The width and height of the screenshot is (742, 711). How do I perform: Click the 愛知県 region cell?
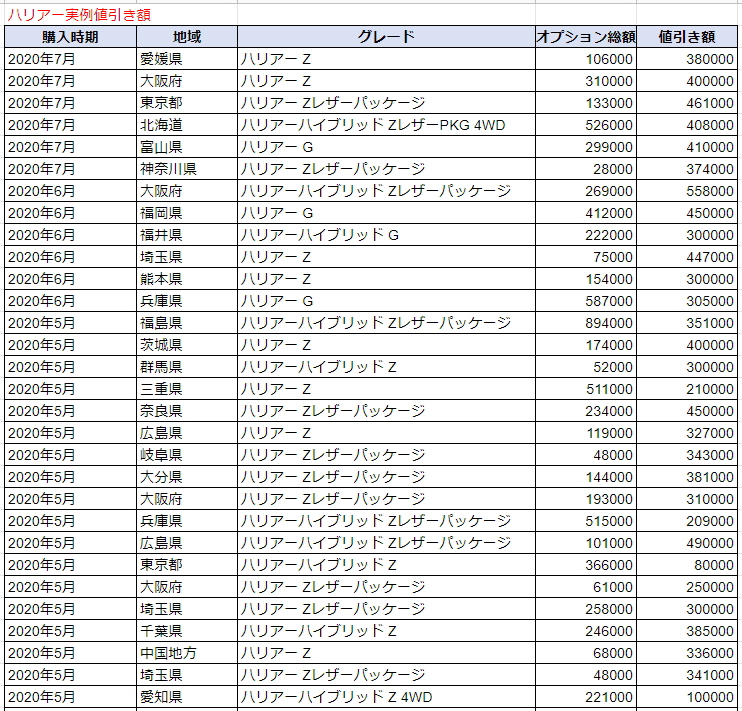(187, 697)
